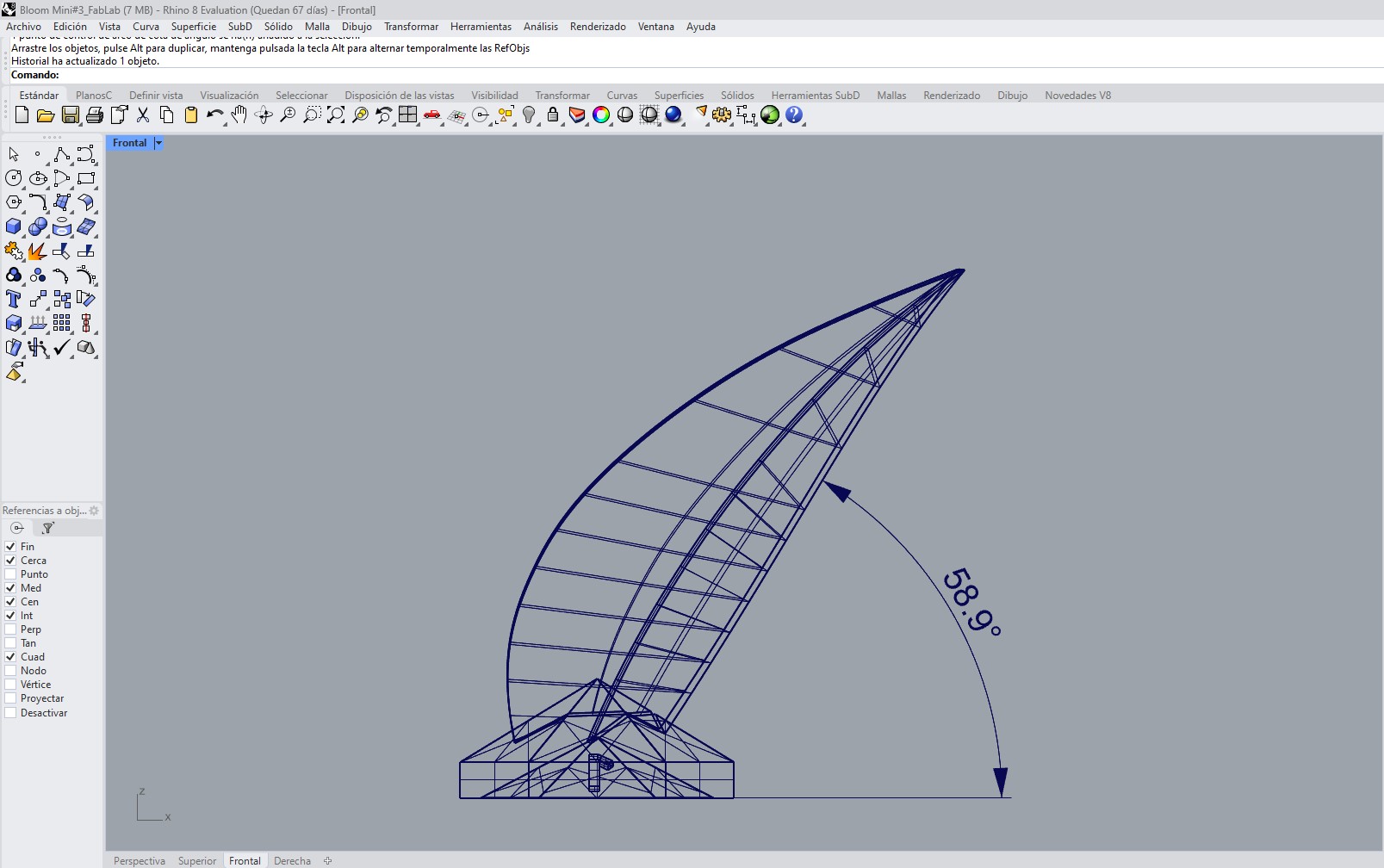
Task: Switch to the Curvas toolbar tab
Action: [622, 96]
